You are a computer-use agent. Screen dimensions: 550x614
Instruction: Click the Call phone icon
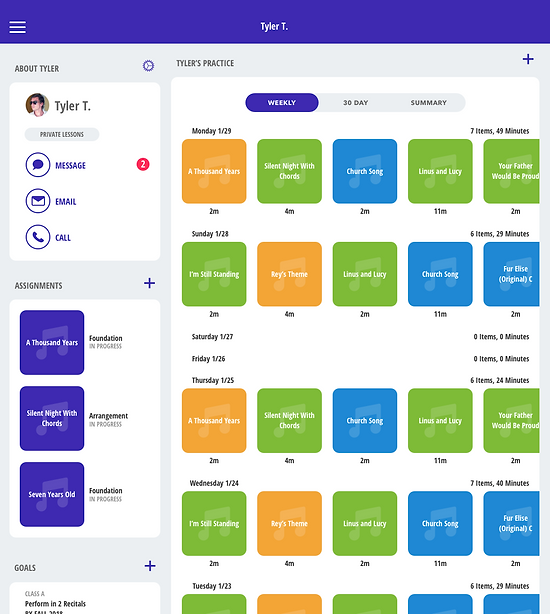pos(38,237)
